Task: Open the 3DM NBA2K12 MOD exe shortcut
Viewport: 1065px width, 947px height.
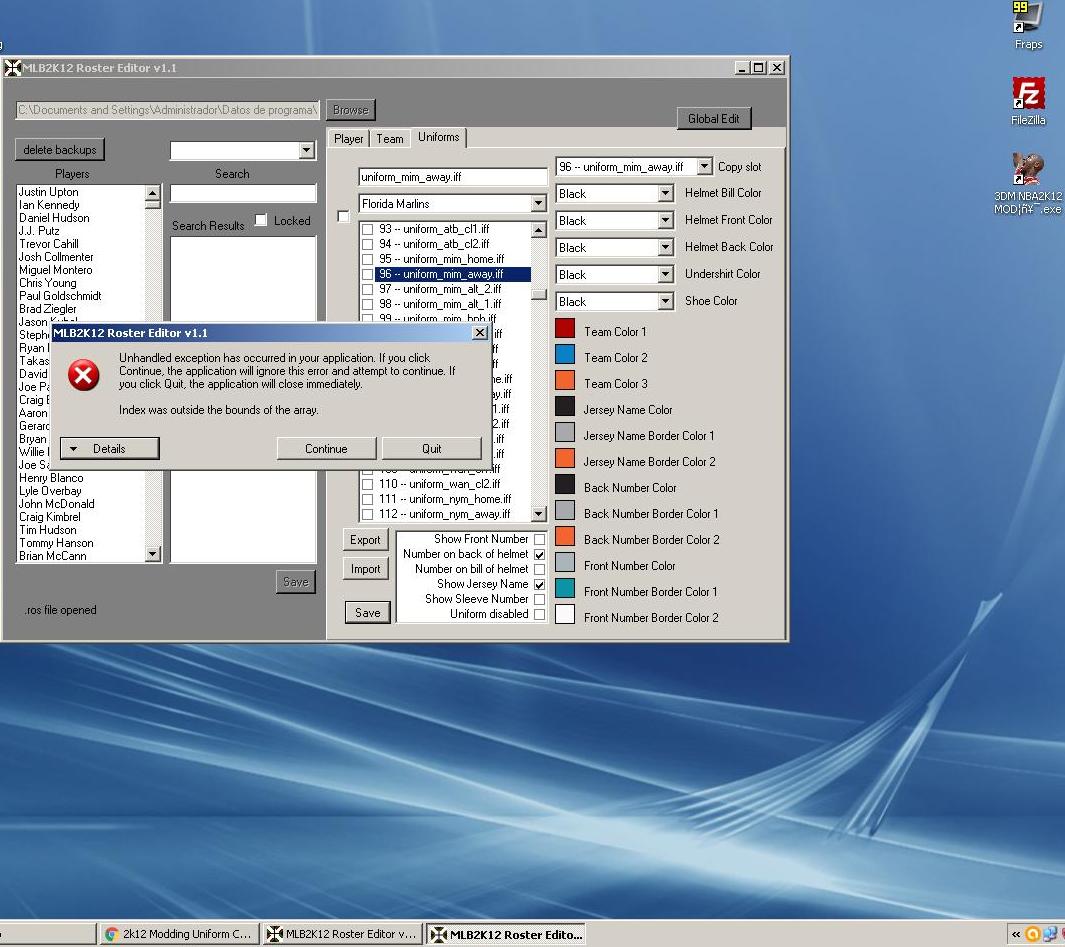Action: (1027, 183)
